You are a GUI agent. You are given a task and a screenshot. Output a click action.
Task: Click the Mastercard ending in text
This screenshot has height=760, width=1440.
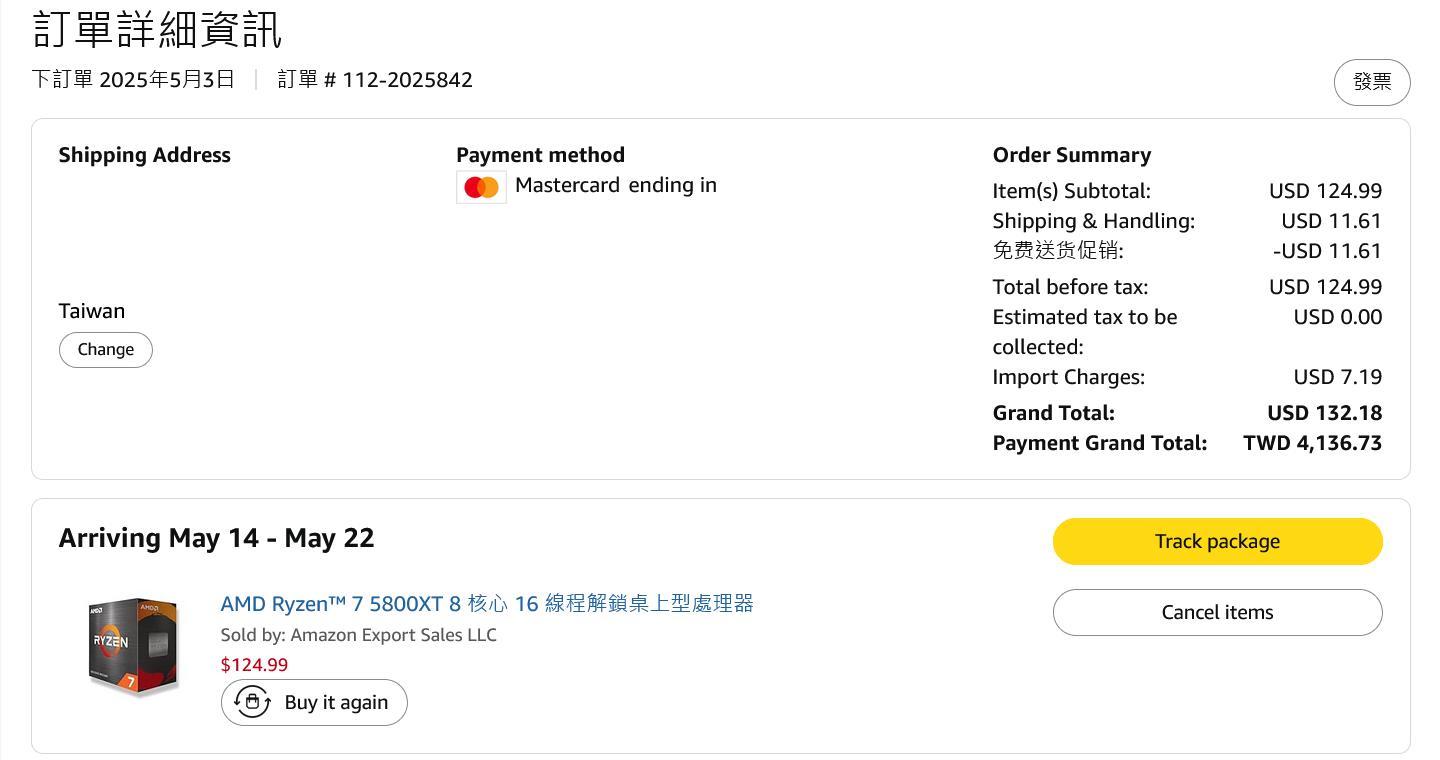[x=616, y=185]
